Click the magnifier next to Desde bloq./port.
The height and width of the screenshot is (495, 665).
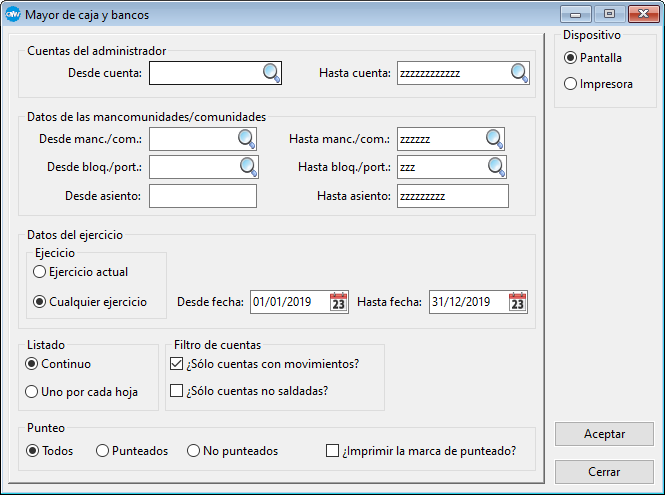pos(246,167)
